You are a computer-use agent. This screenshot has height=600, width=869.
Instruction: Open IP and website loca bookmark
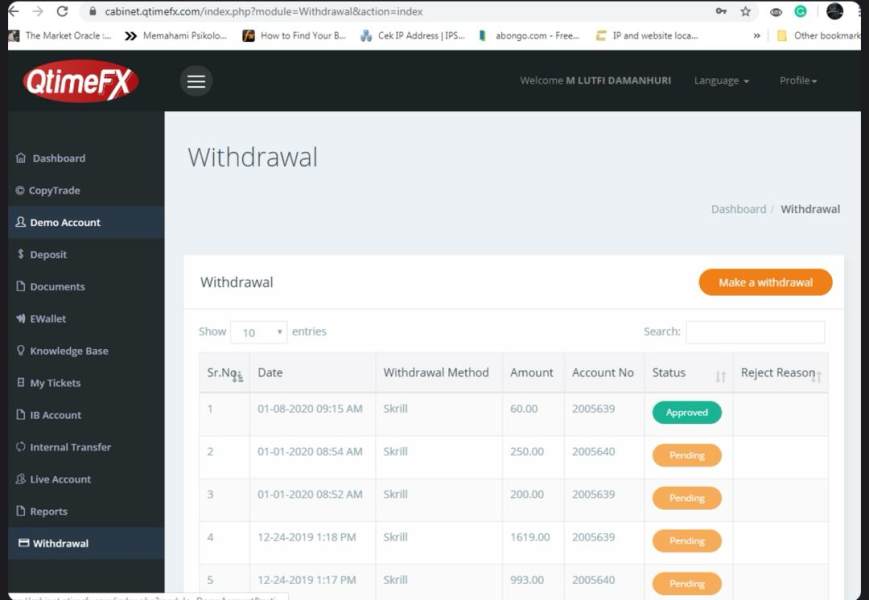[647, 35]
